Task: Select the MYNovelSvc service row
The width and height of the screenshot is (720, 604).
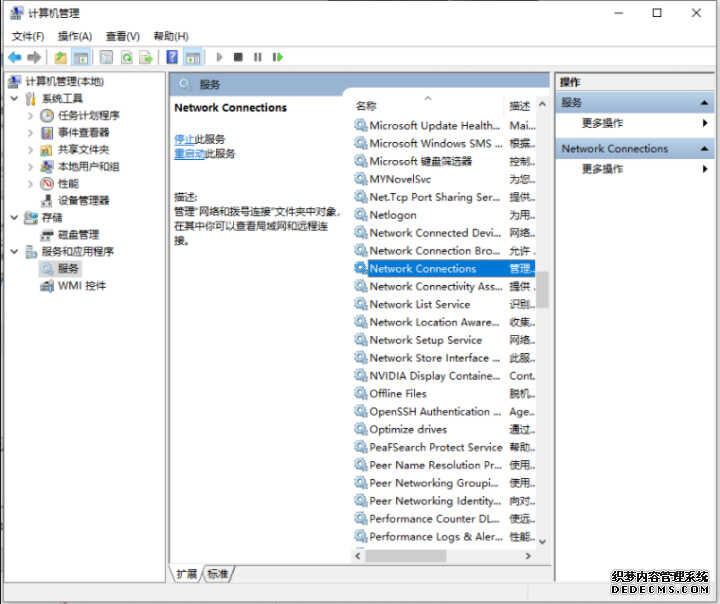Action: tap(444, 179)
